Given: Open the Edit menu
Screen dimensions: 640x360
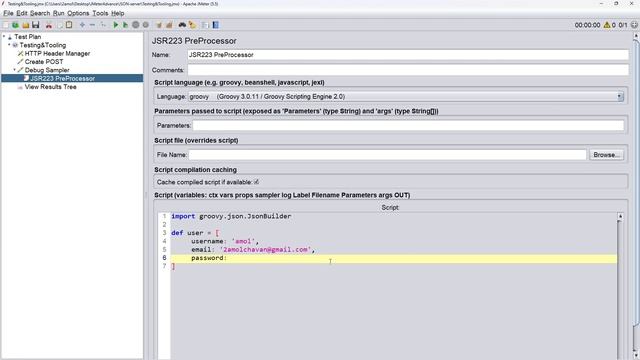Looking at the screenshot, I should (x=22, y=13).
